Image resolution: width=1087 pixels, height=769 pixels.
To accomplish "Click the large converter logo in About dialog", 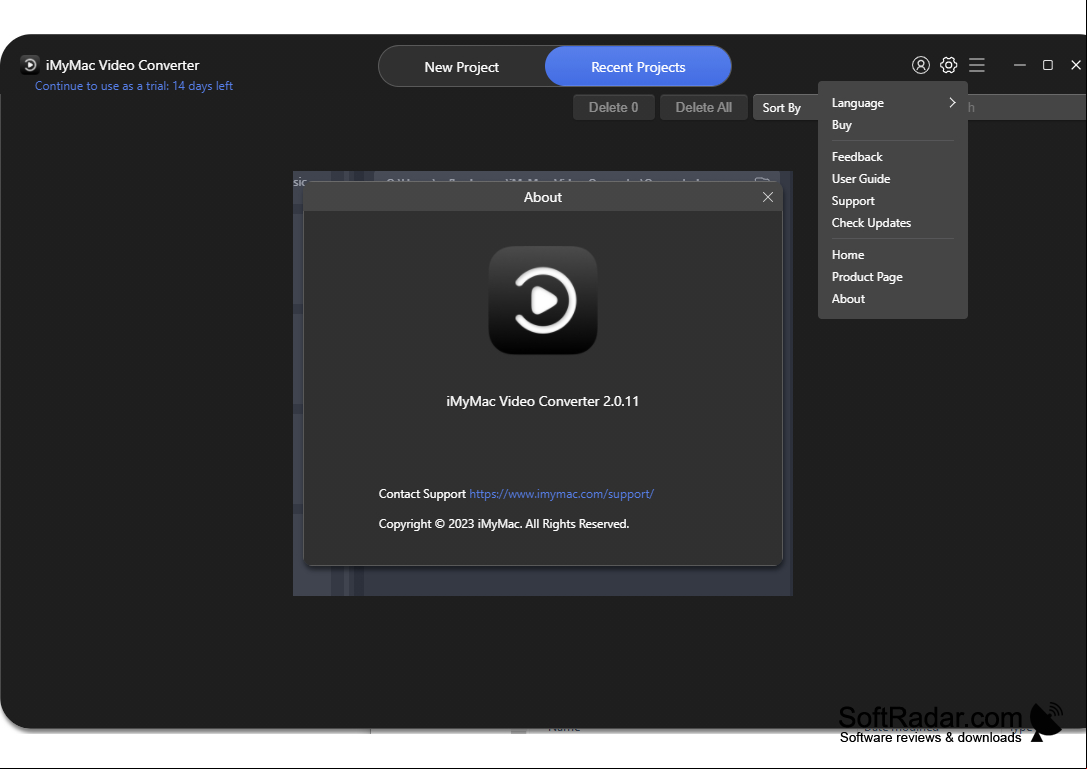I will tap(543, 300).
